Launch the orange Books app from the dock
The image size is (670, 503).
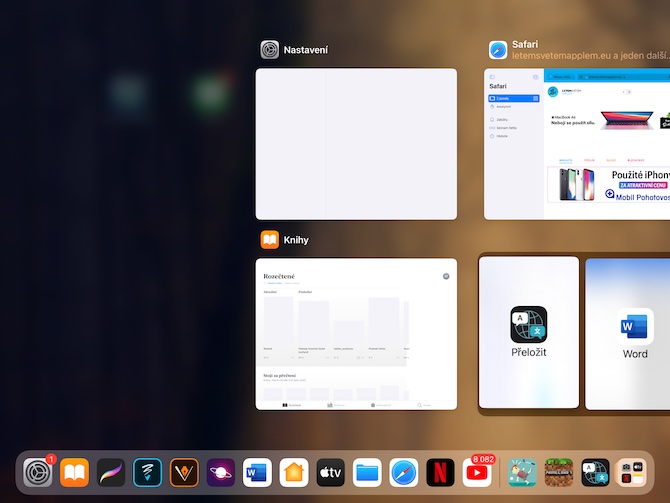[74, 473]
